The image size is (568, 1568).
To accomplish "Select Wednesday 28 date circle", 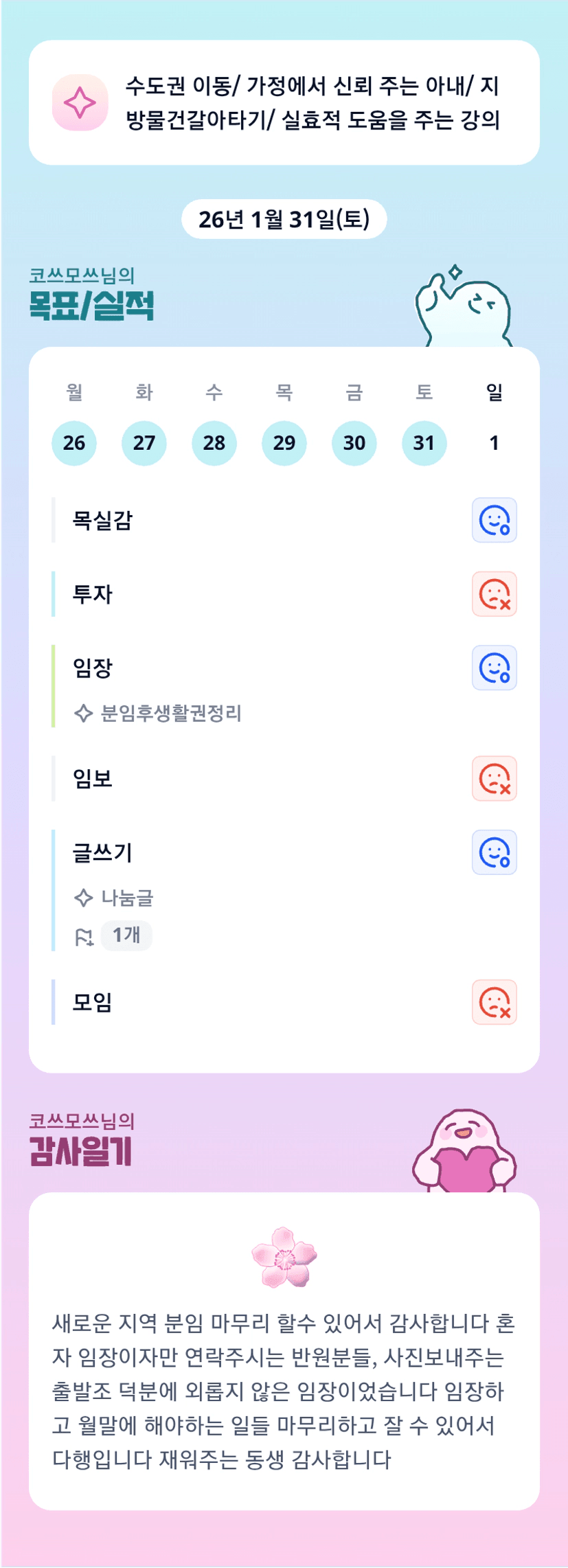I will point(214,443).
